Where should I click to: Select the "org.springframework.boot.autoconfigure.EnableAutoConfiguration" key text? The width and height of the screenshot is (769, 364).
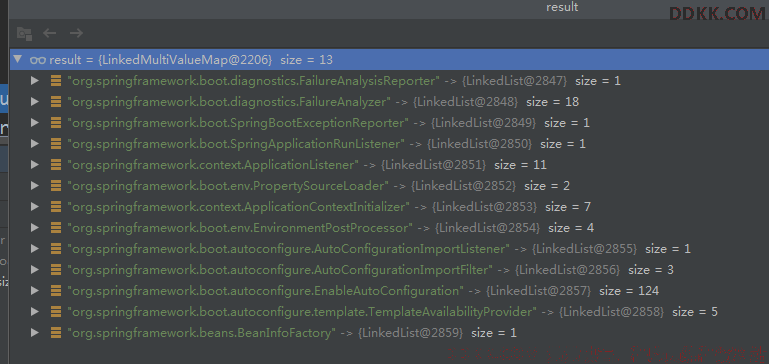coord(266,290)
